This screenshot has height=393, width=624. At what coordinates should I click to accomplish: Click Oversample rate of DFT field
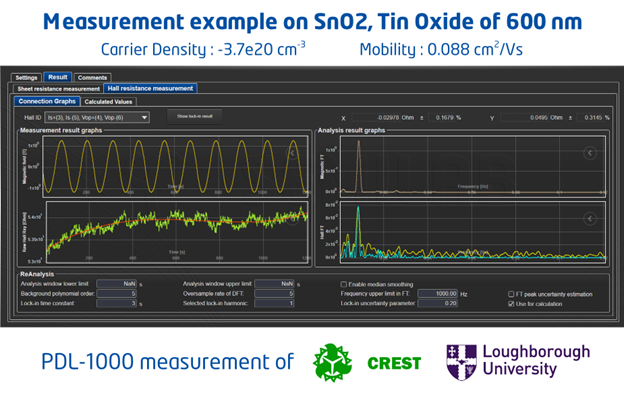(x=275, y=294)
